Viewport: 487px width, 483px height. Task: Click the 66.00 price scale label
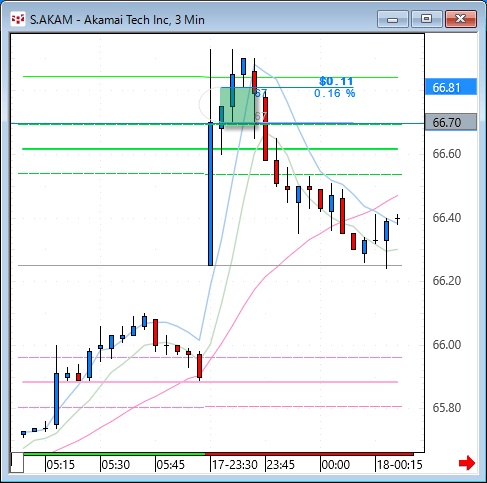pos(447,344)
